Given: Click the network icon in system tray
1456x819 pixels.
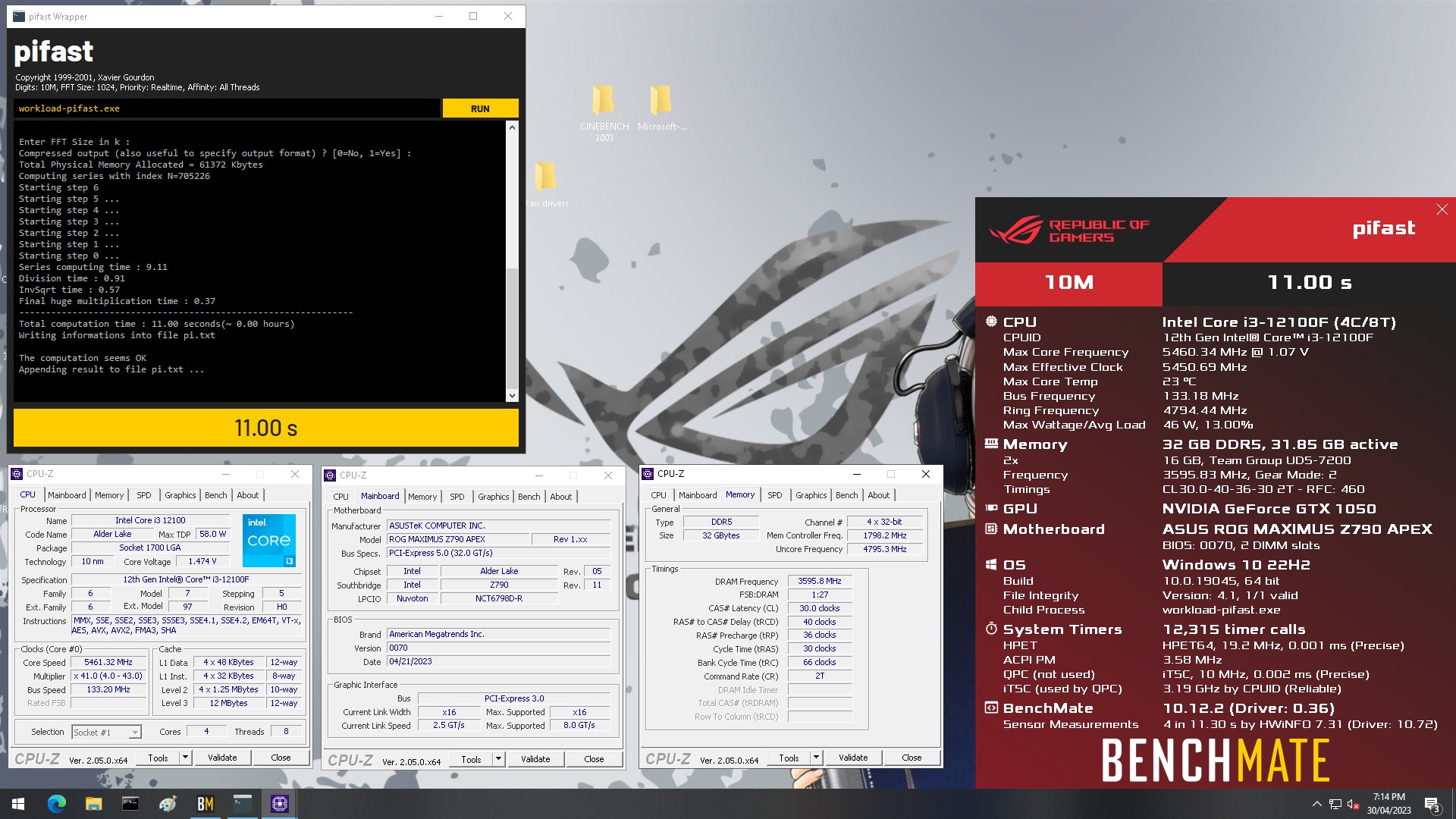Looking at the screenshot, I should (x=1335, y=804).
